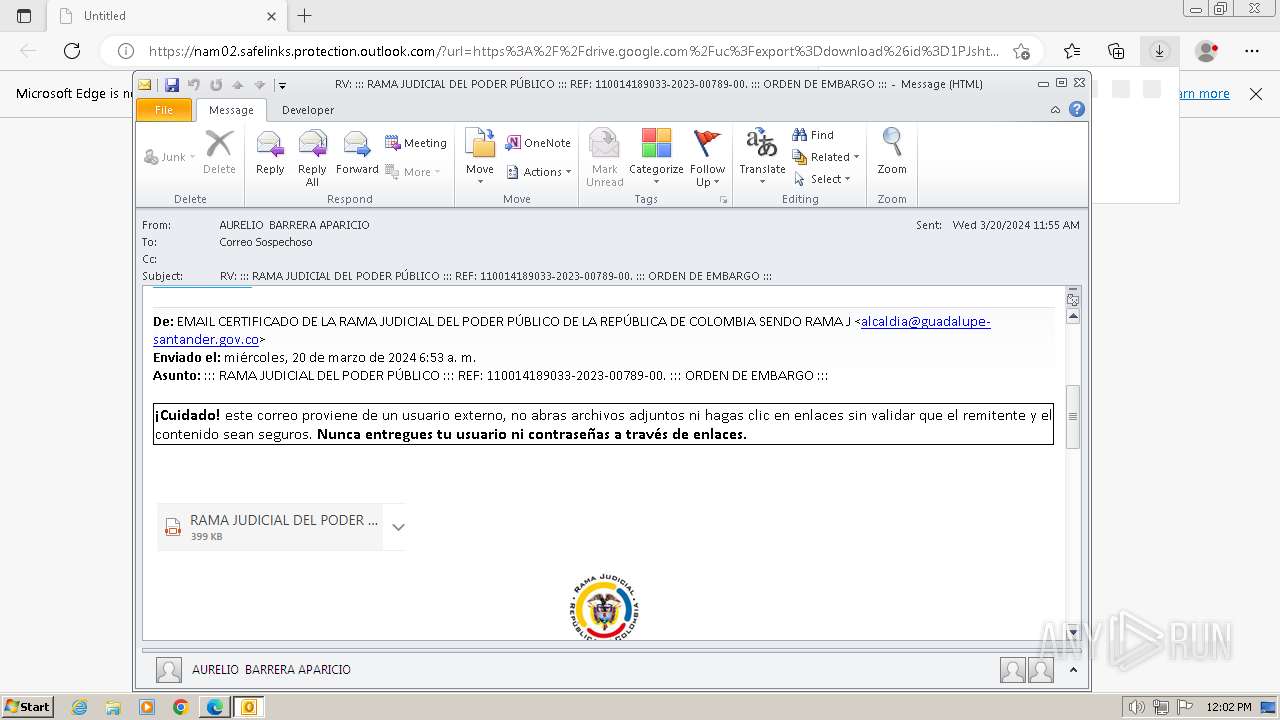This screenshot has height=720, width=1280.
Task: Open Chrome from the taskbar
Action: [180, 707]
